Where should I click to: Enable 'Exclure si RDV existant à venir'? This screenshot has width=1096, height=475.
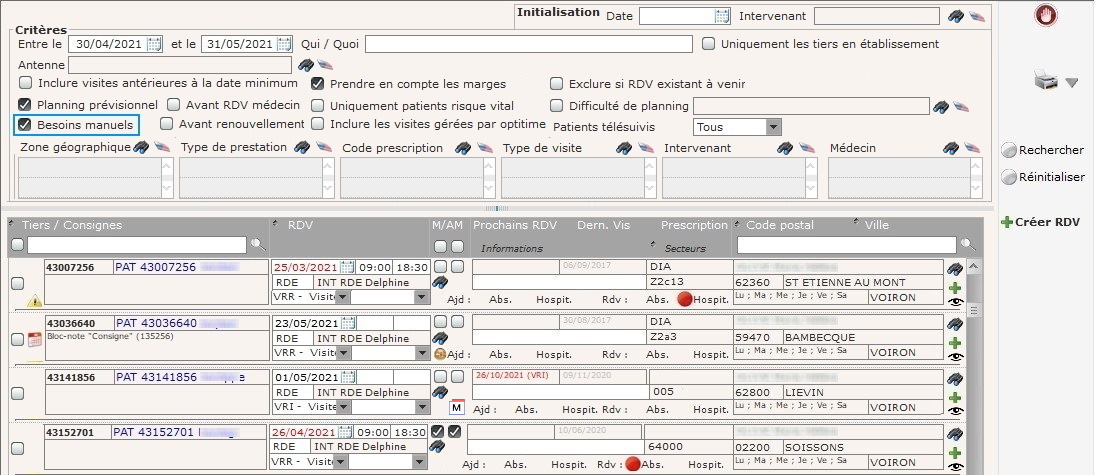556,84
